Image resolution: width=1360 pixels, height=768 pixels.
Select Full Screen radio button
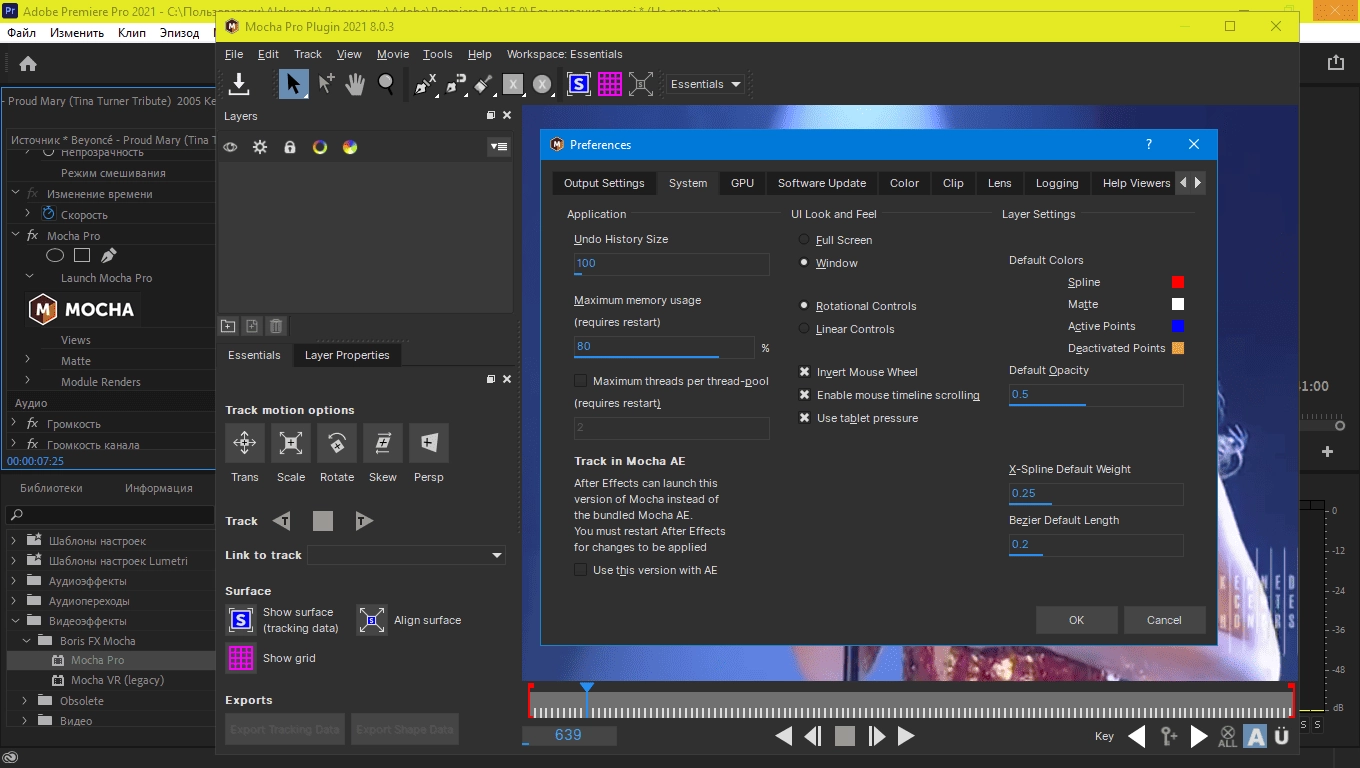pos(804,240)
